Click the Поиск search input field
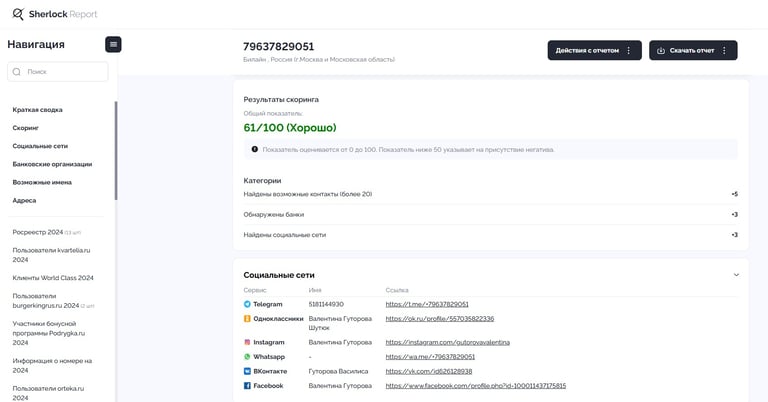Image resolution: width=768 pixels, height=402 pixels. pyautogui.click(x=58, y=71)
